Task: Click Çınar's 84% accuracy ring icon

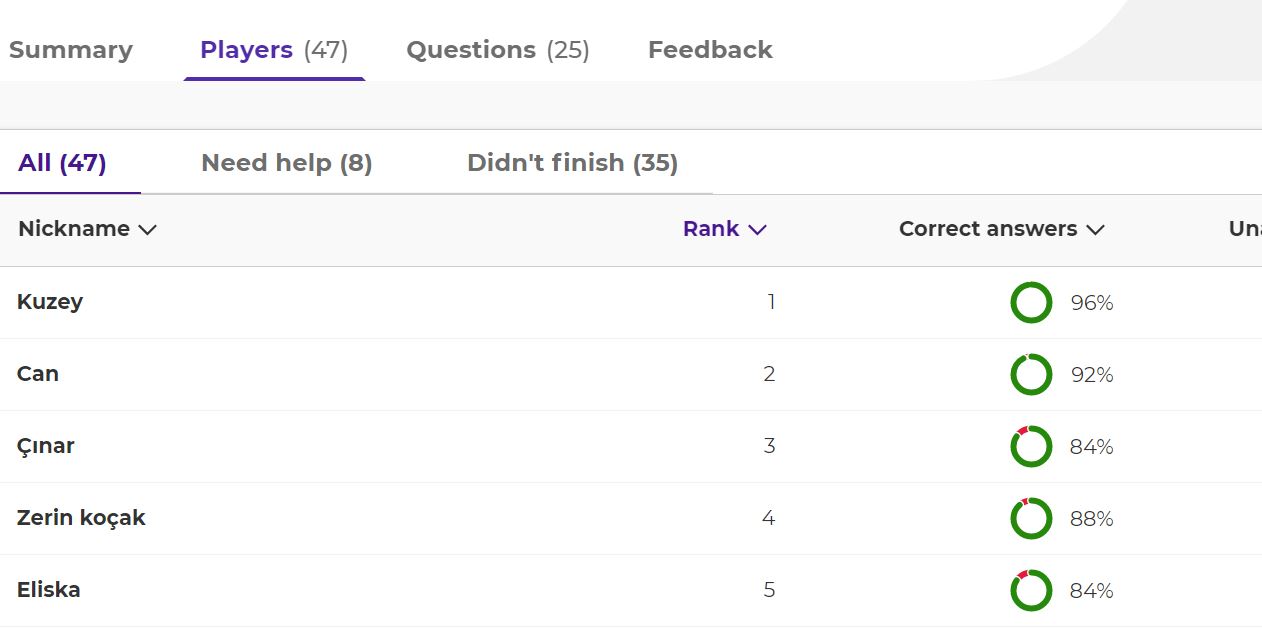Action: pyautogui.click(x=1031, y=447)
